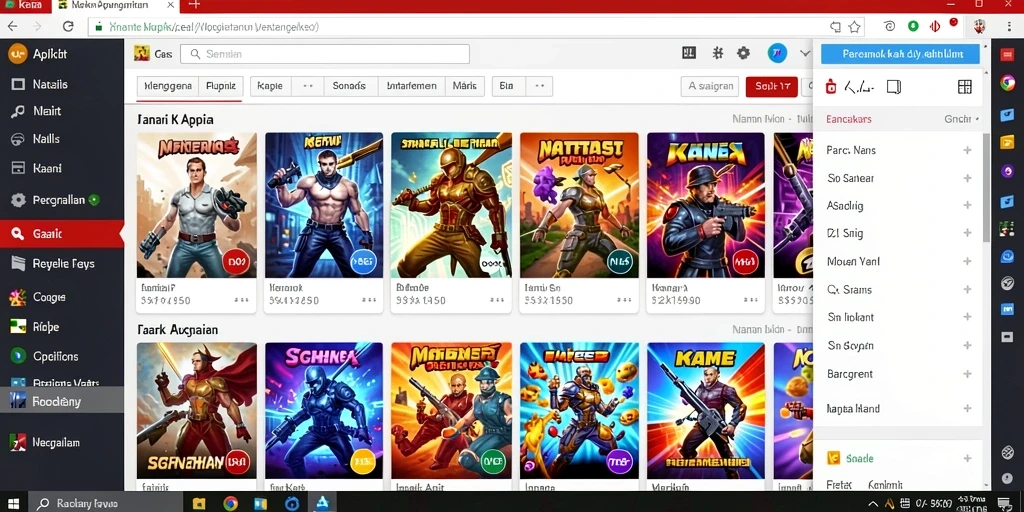Click the red lock icon in right panel

click(831, 87)
